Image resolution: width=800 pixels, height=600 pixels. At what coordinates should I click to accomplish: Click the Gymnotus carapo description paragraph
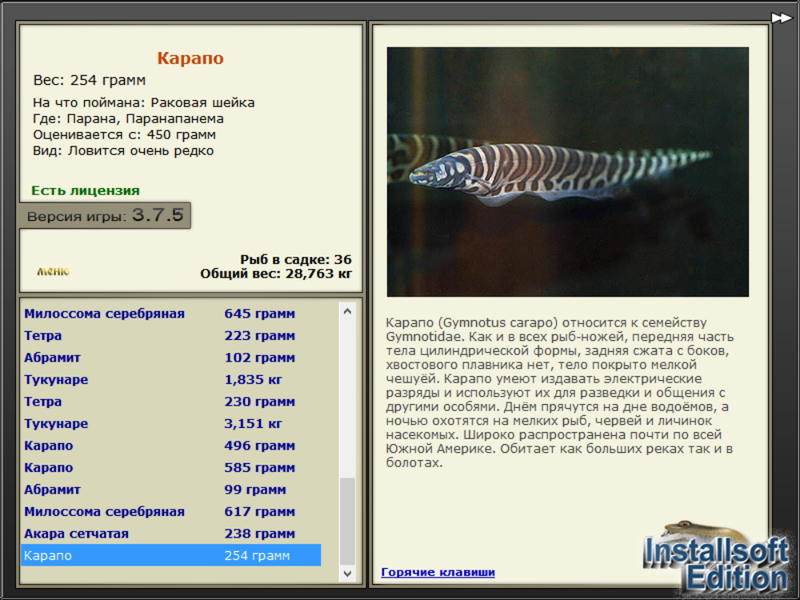coord(560,392)
